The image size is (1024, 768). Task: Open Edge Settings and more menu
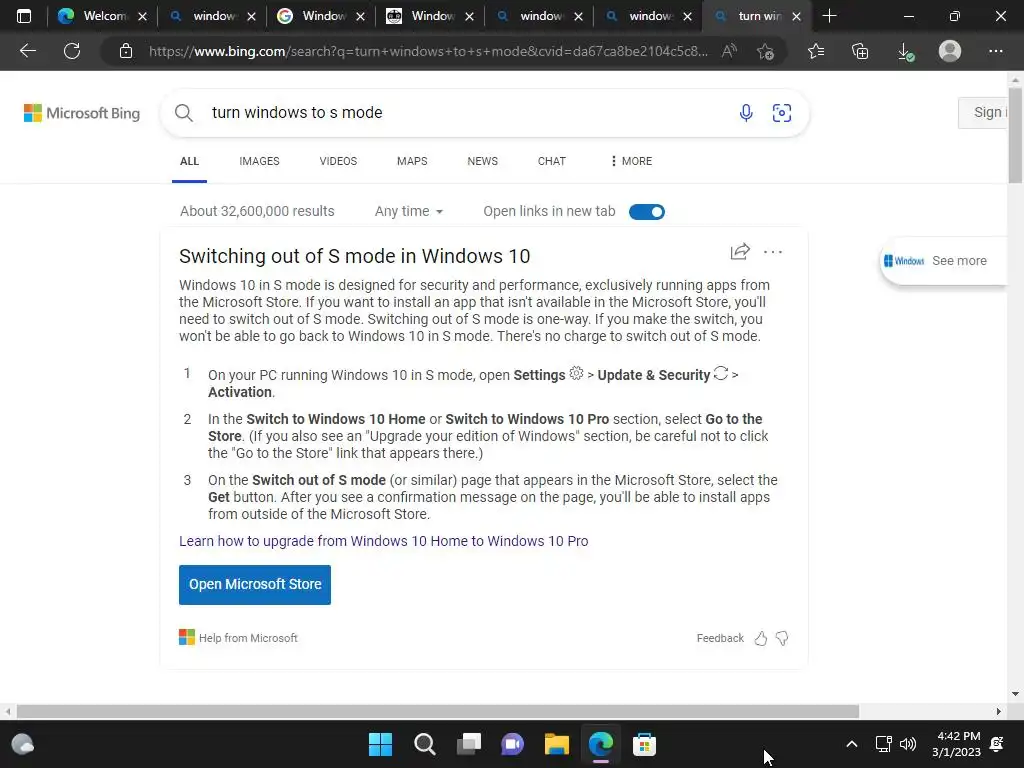(x=995, y=51)
